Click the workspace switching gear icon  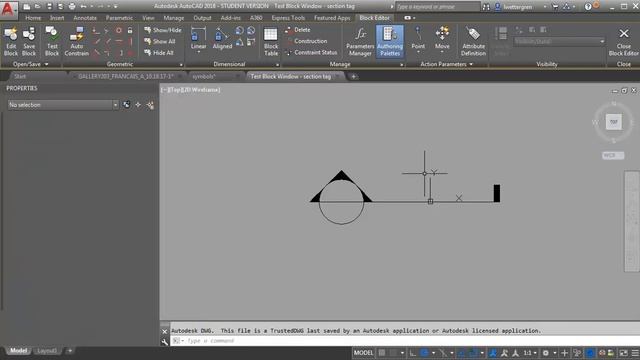[x=546, y=353]
